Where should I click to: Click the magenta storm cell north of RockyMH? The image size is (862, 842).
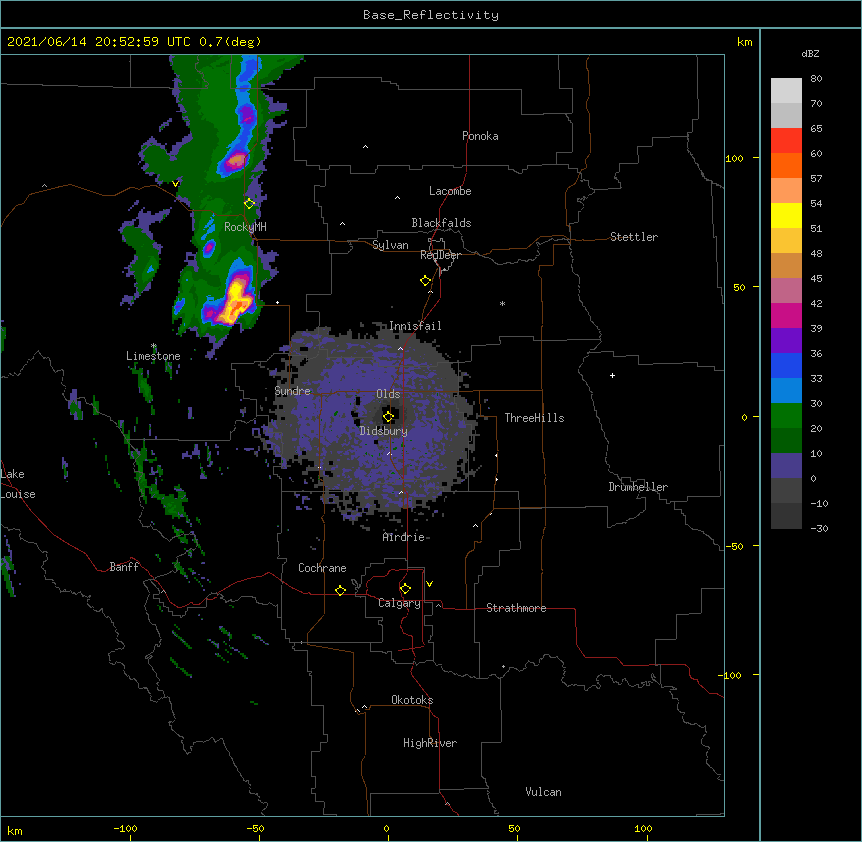click(x=236, y=160)
